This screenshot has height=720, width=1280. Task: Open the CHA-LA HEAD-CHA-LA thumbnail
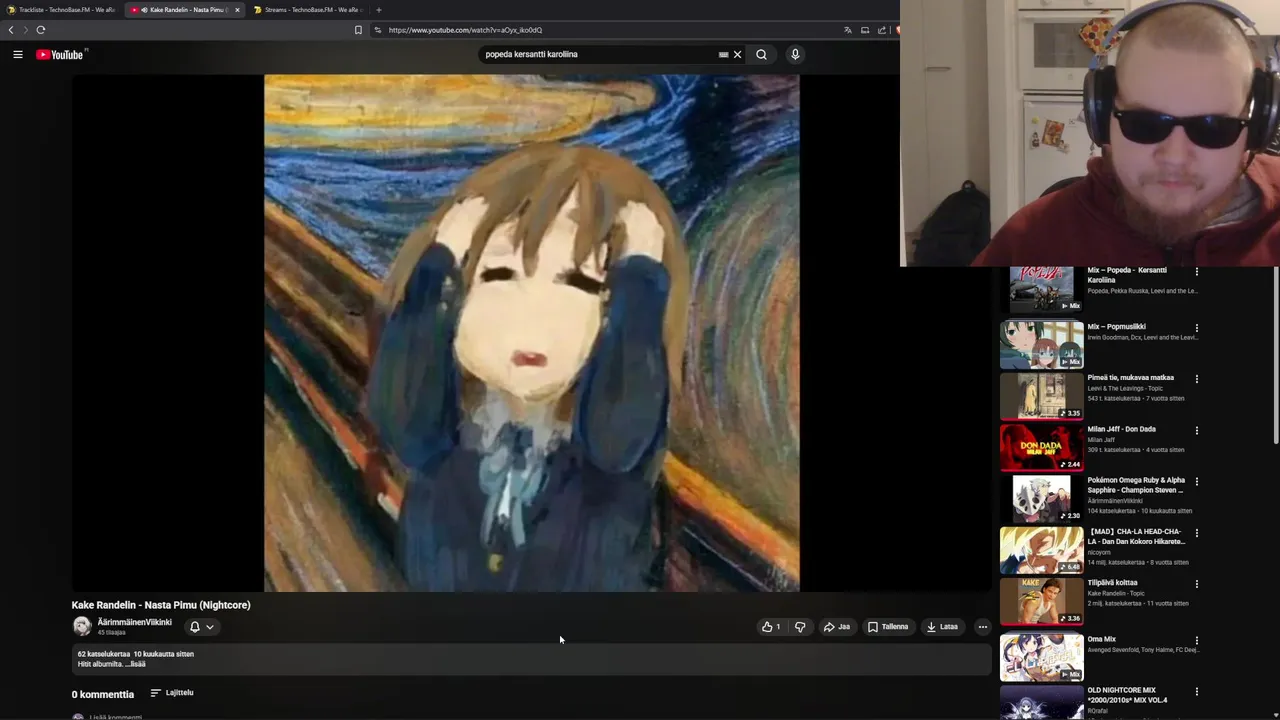click(x=1041, y=550)
